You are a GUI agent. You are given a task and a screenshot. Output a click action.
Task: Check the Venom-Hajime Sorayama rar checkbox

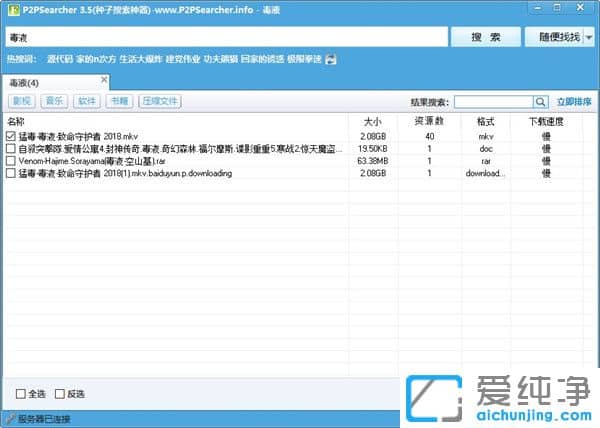11,161
